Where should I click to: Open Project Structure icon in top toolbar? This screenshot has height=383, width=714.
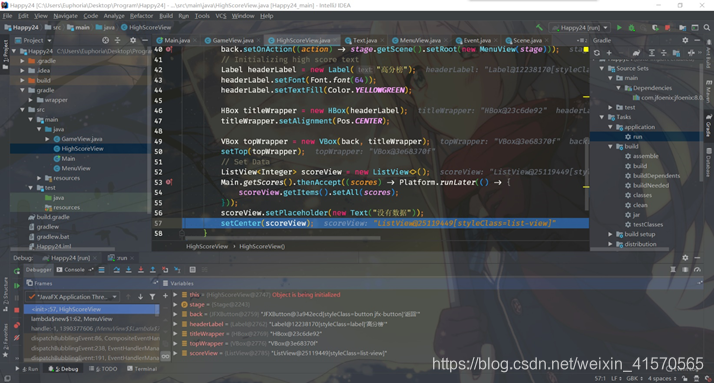tap(682, 28)
